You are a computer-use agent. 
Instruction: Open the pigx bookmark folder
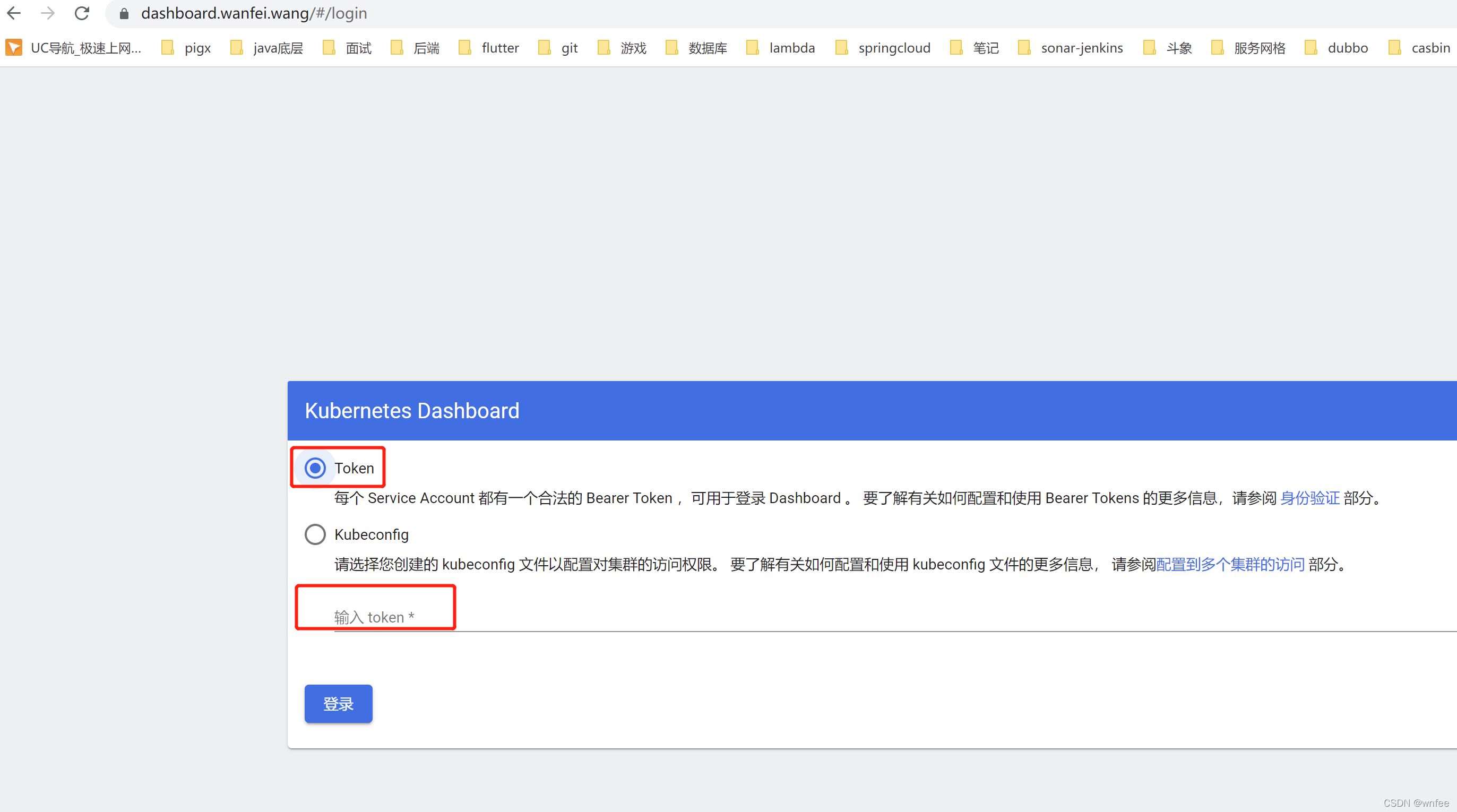186,47
